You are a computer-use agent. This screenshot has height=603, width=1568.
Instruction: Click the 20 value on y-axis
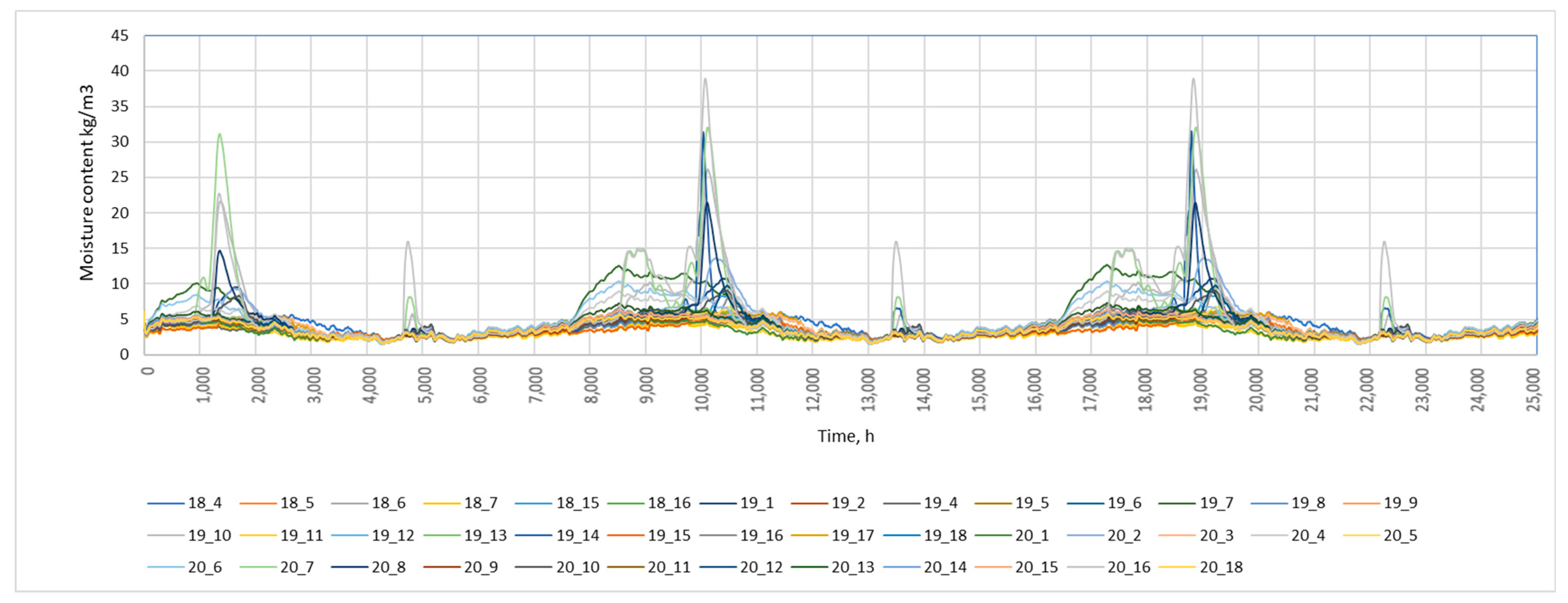[x=120, y=213]
